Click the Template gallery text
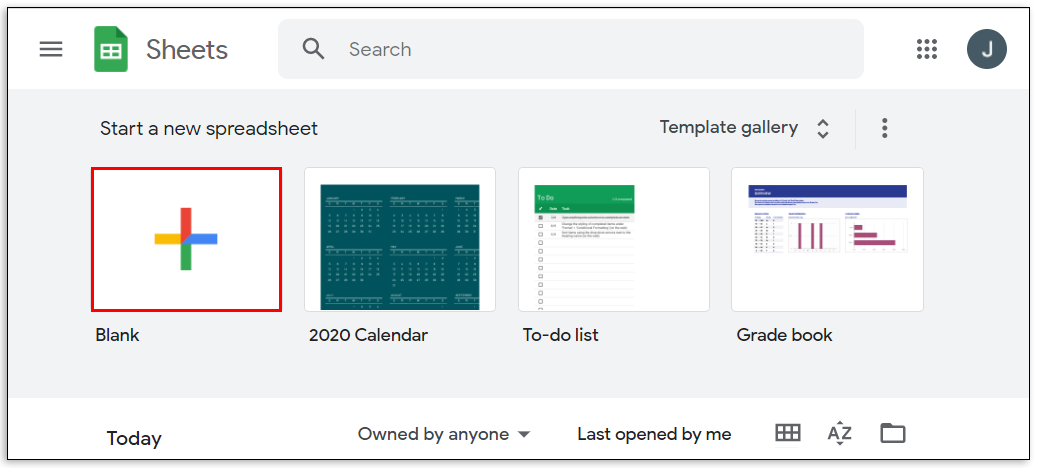Viewport: 1038px width, 468px height. [x=728, y=127]
